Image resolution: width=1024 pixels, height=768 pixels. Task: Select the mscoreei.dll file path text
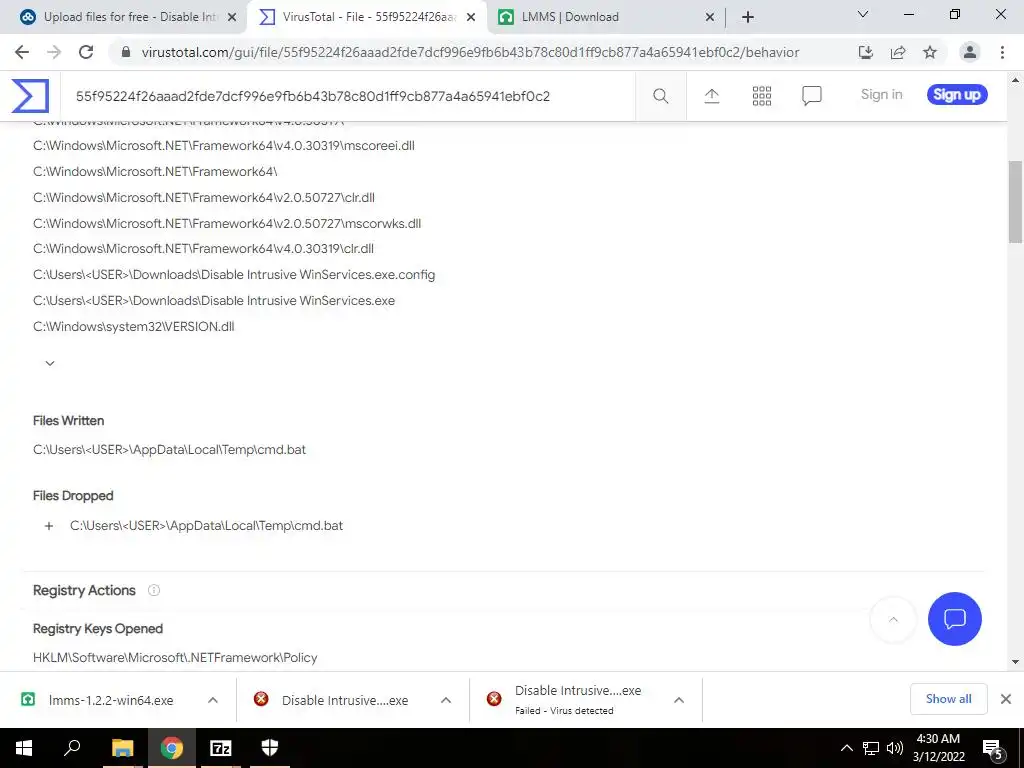pos(224,146)
